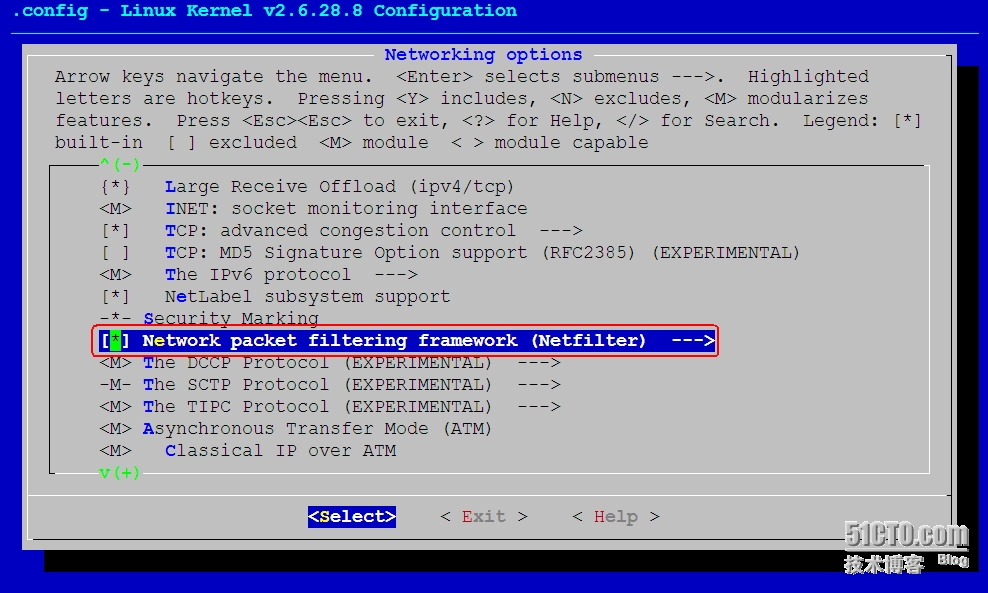Expand Netfilter framework submenu arrow
Viewport: 988px width, 593px height.
click(692, 341)
